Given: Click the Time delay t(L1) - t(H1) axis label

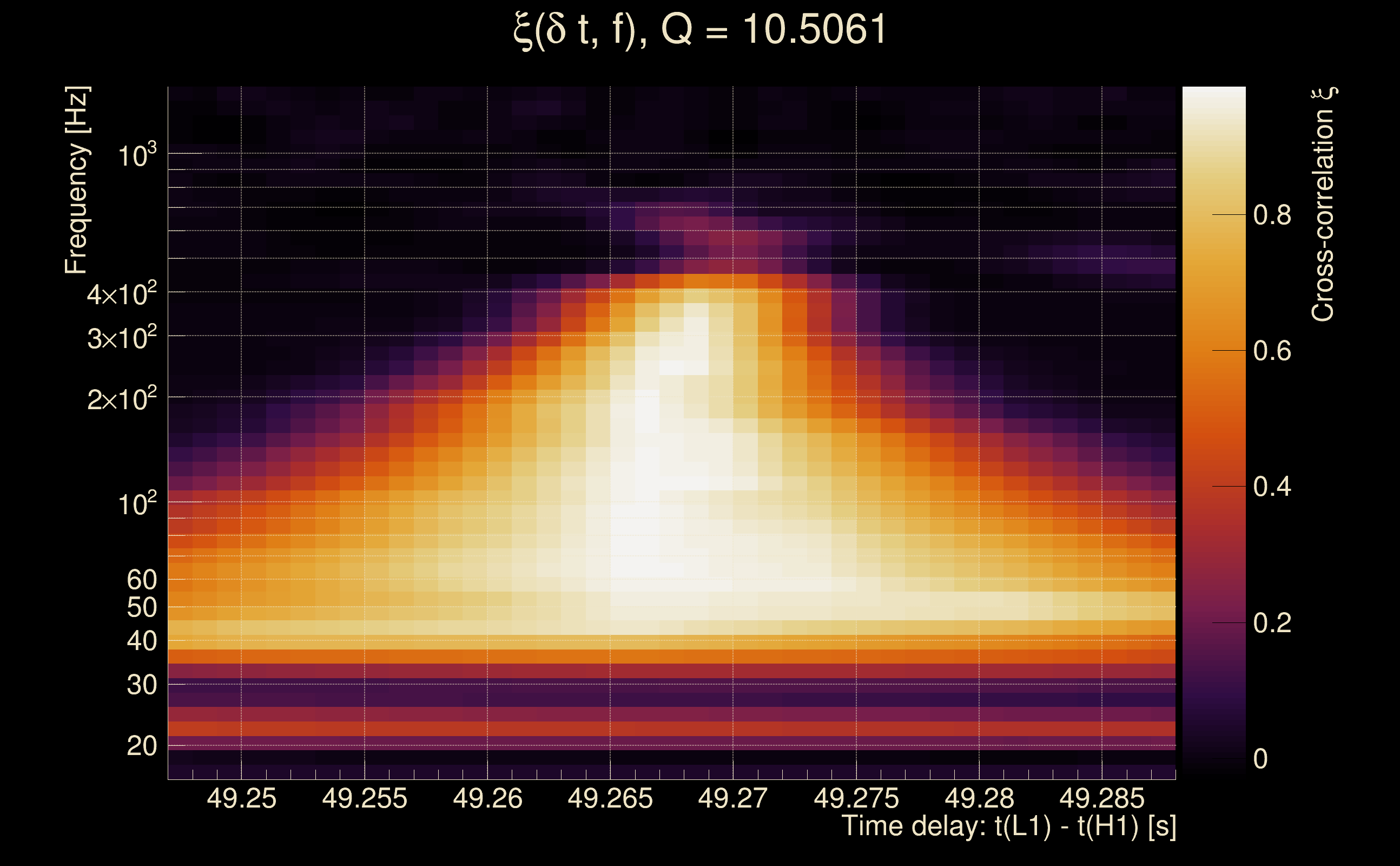Looking at the screenshot, I should coord(1008,826).
